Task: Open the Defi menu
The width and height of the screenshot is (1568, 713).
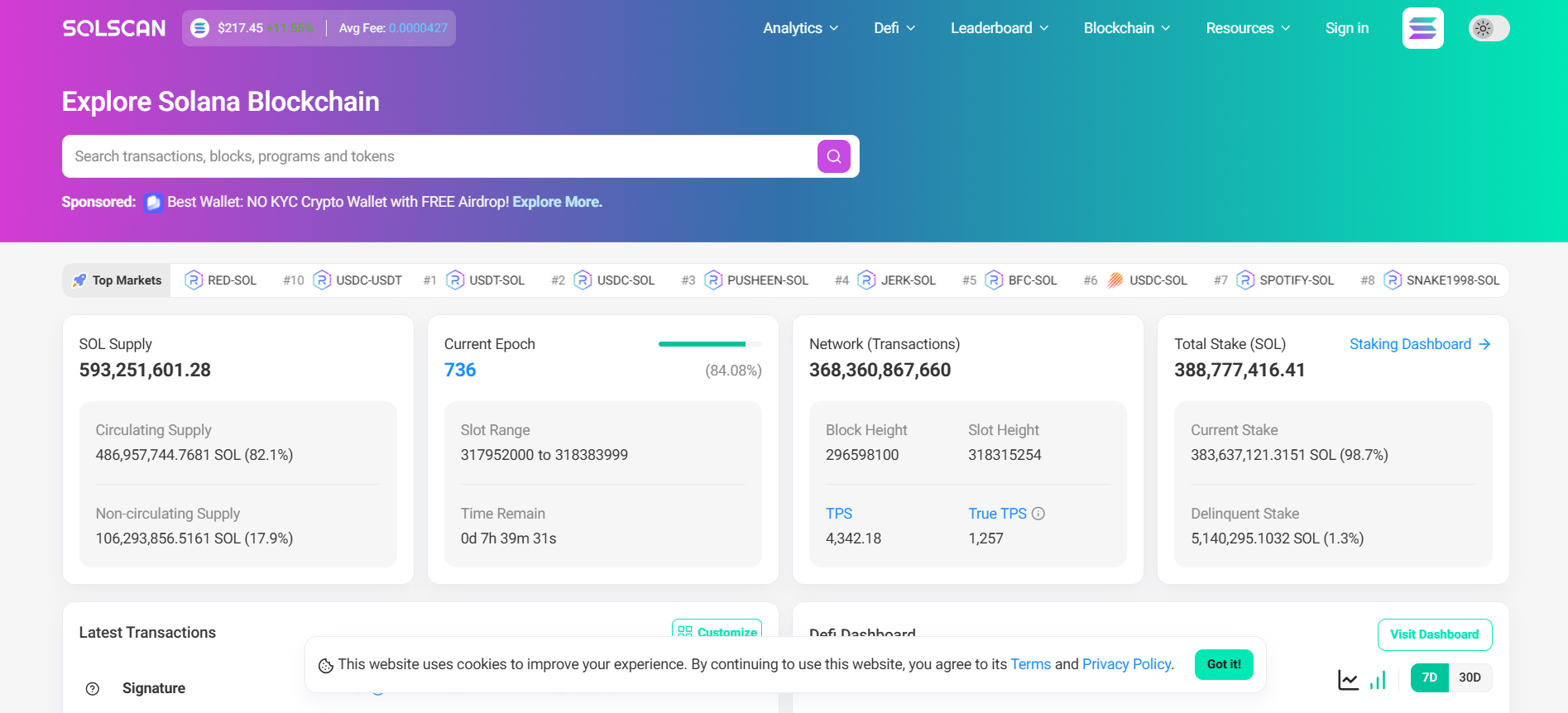Action: [894, 28]
